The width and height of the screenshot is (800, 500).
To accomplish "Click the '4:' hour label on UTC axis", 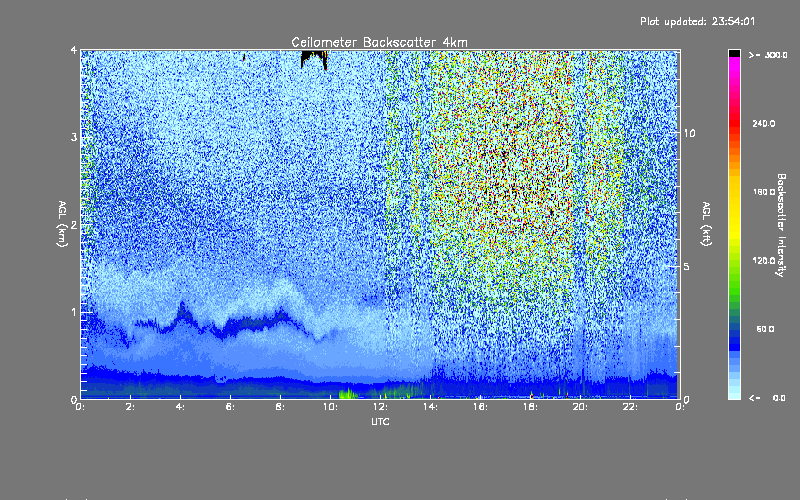I will click(x=181, y=407).
